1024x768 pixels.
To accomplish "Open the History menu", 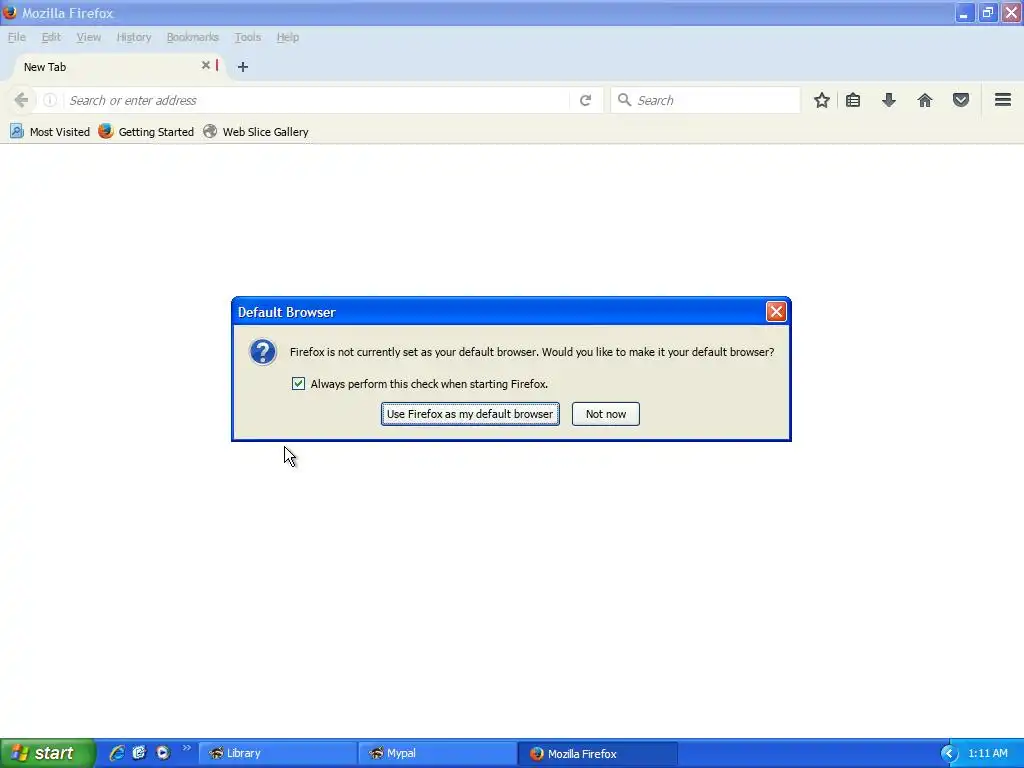I will coord(134,37).
